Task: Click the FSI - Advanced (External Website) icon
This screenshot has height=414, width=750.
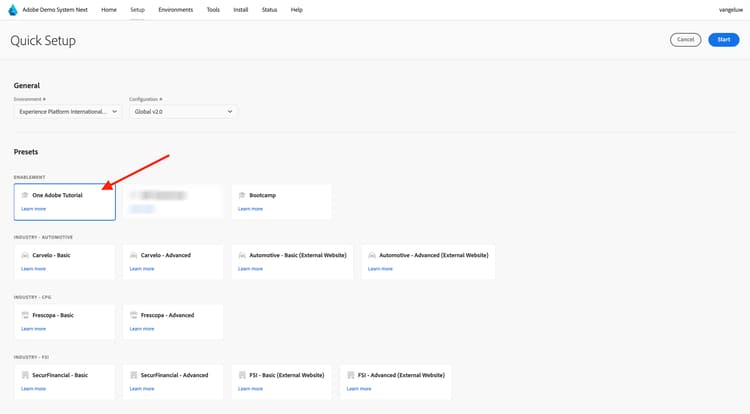Action: coord(351,375)
